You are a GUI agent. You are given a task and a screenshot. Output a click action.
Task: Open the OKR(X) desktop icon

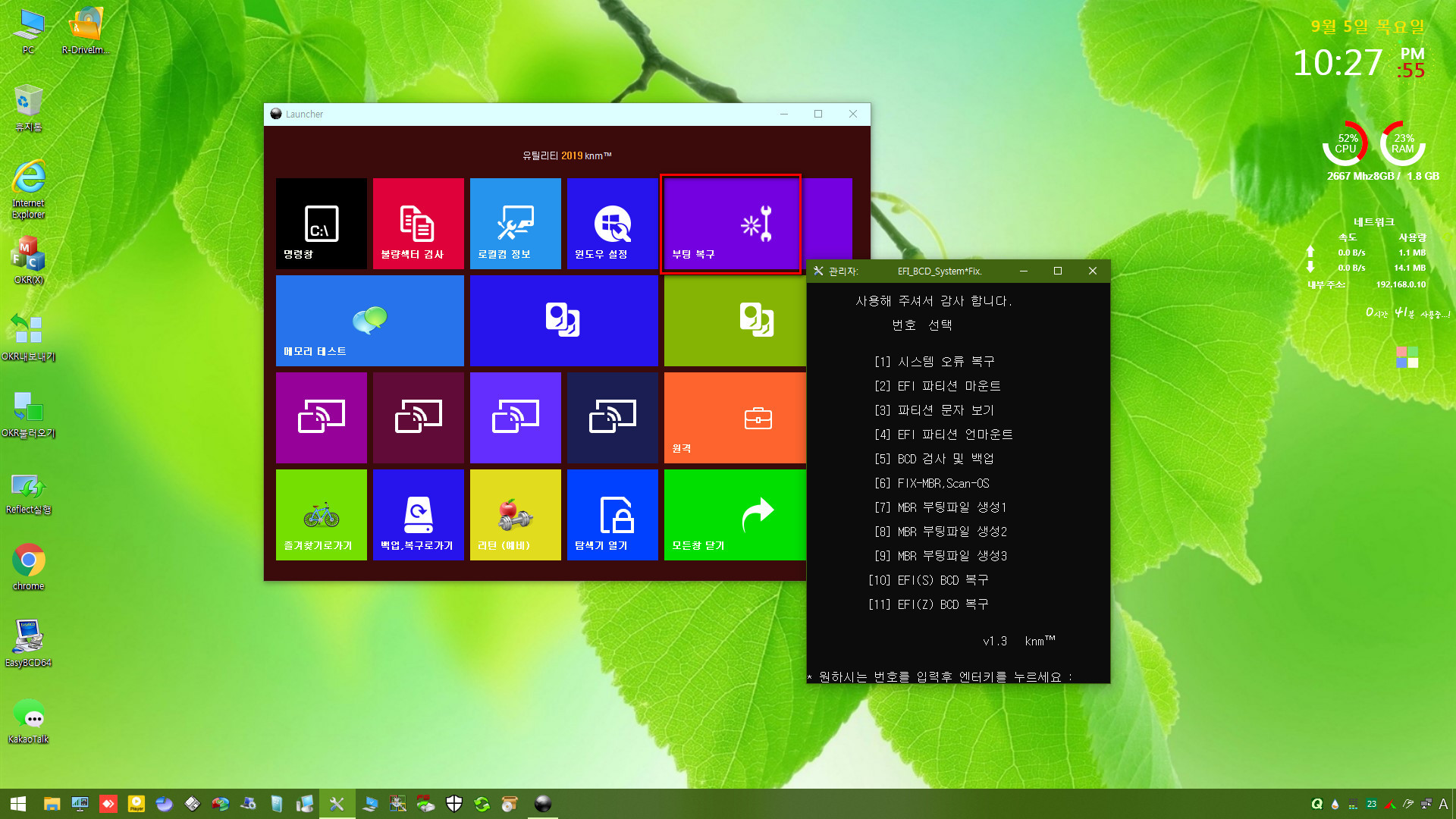pos(28,261)
